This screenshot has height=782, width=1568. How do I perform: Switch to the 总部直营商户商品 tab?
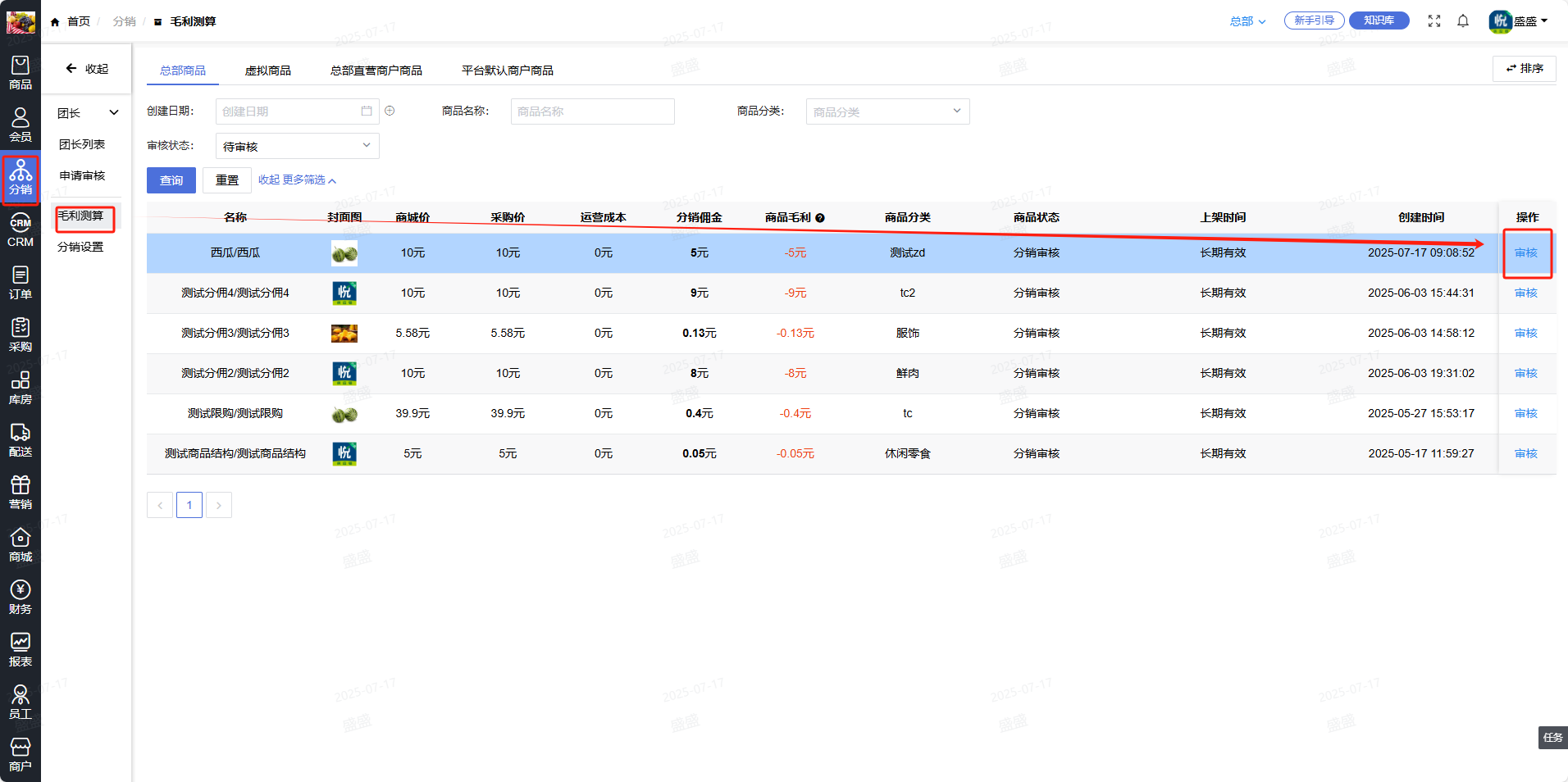[376, 70]
